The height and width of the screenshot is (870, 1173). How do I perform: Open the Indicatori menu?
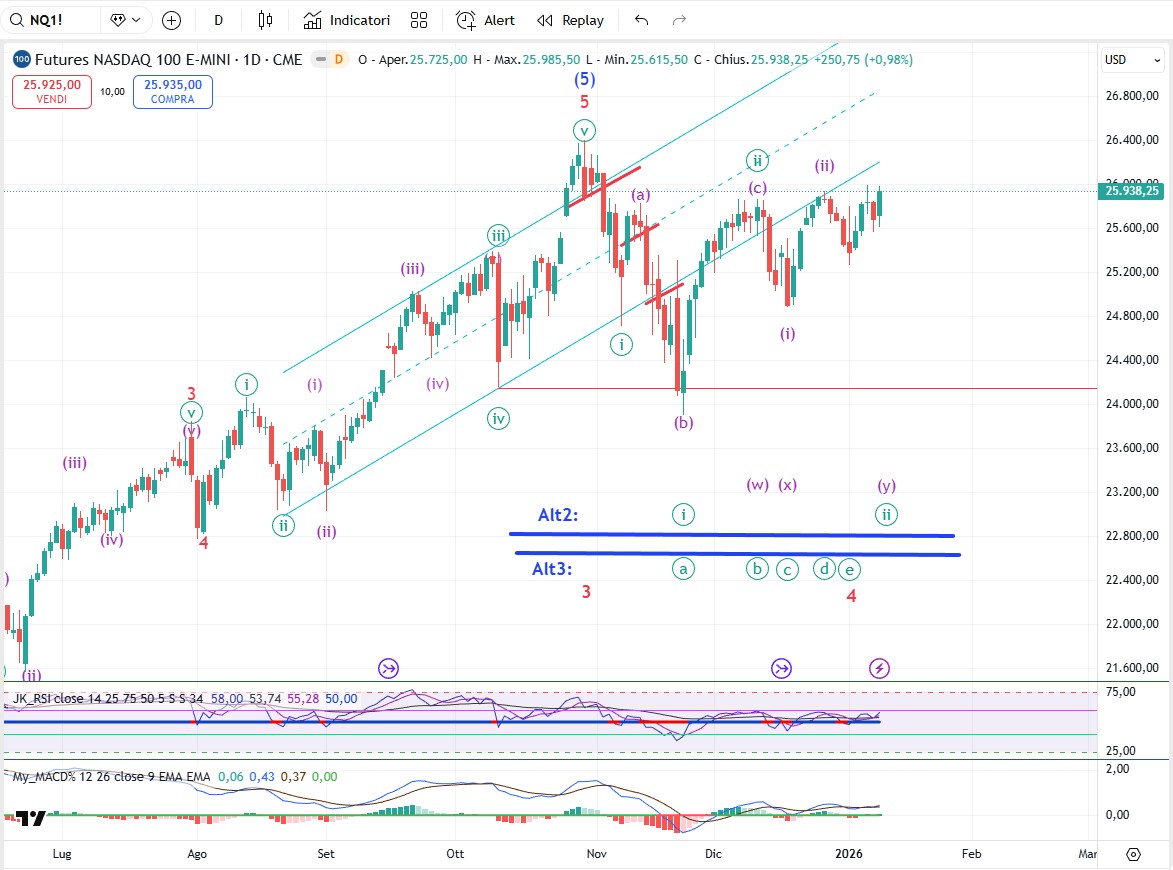(x=346, y=20)
